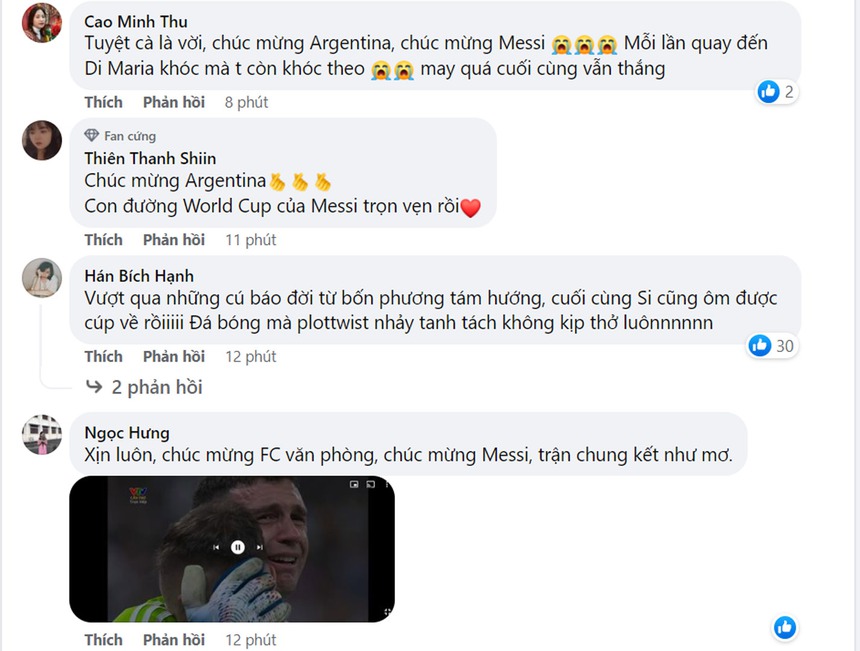Viewport: 860px width, 651px height.
Task: Click the 12 phút timestamp under the video
Action: point(250,639)
